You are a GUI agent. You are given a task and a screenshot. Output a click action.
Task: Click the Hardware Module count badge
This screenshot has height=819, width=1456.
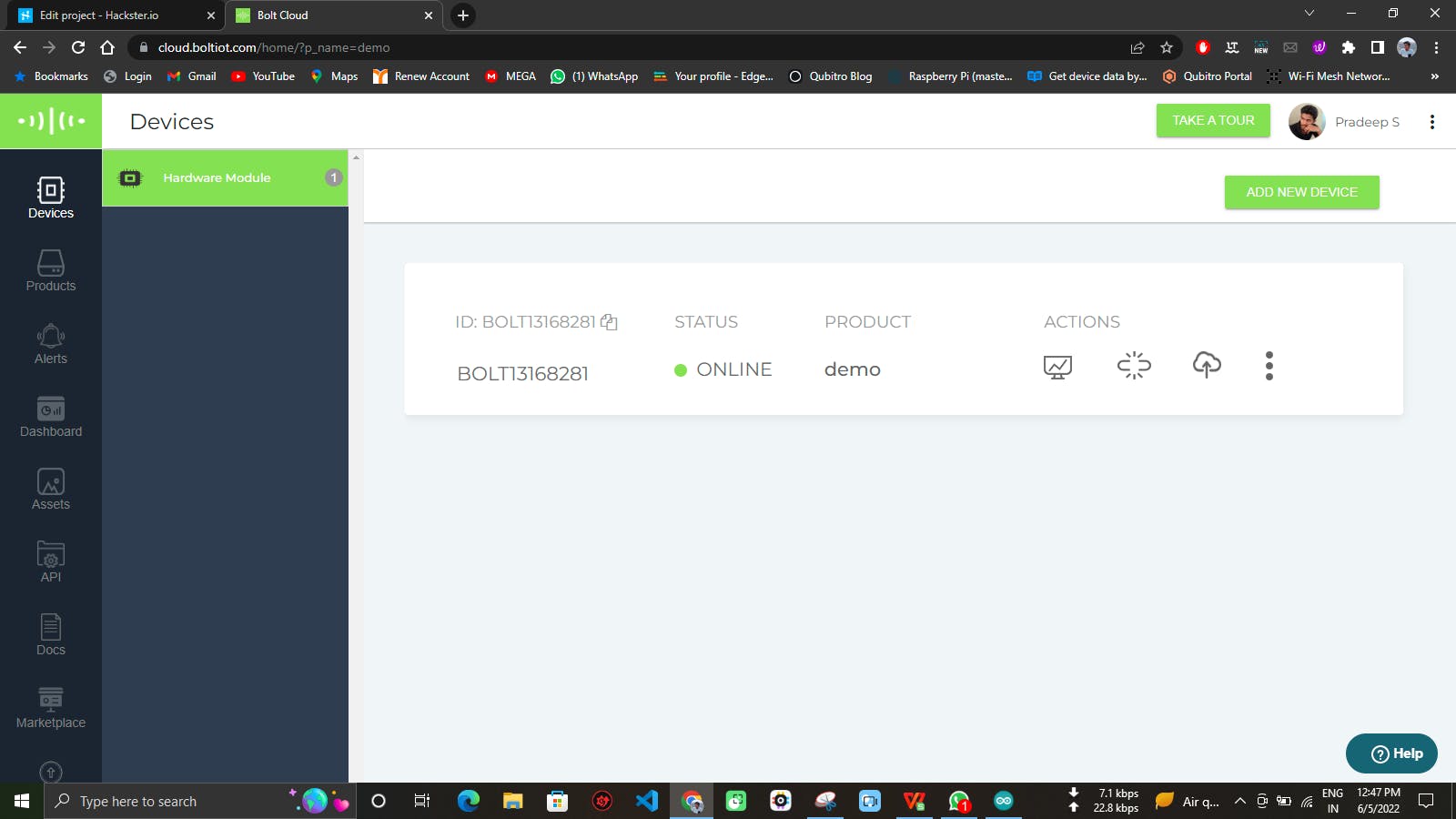pos(334,177)
